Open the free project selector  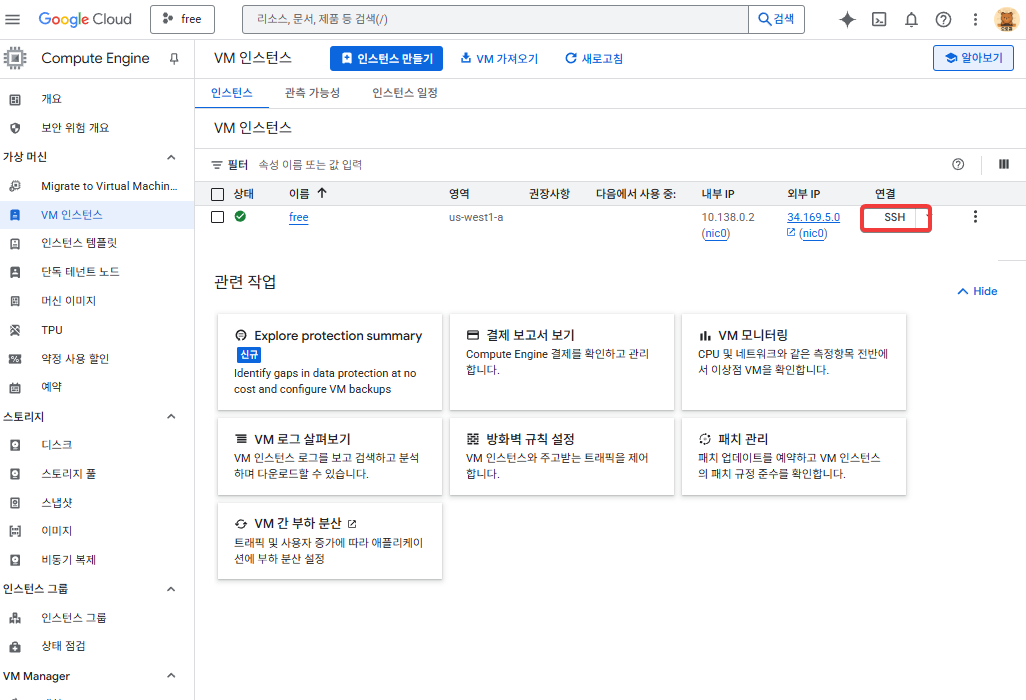[x=182, y=19]
